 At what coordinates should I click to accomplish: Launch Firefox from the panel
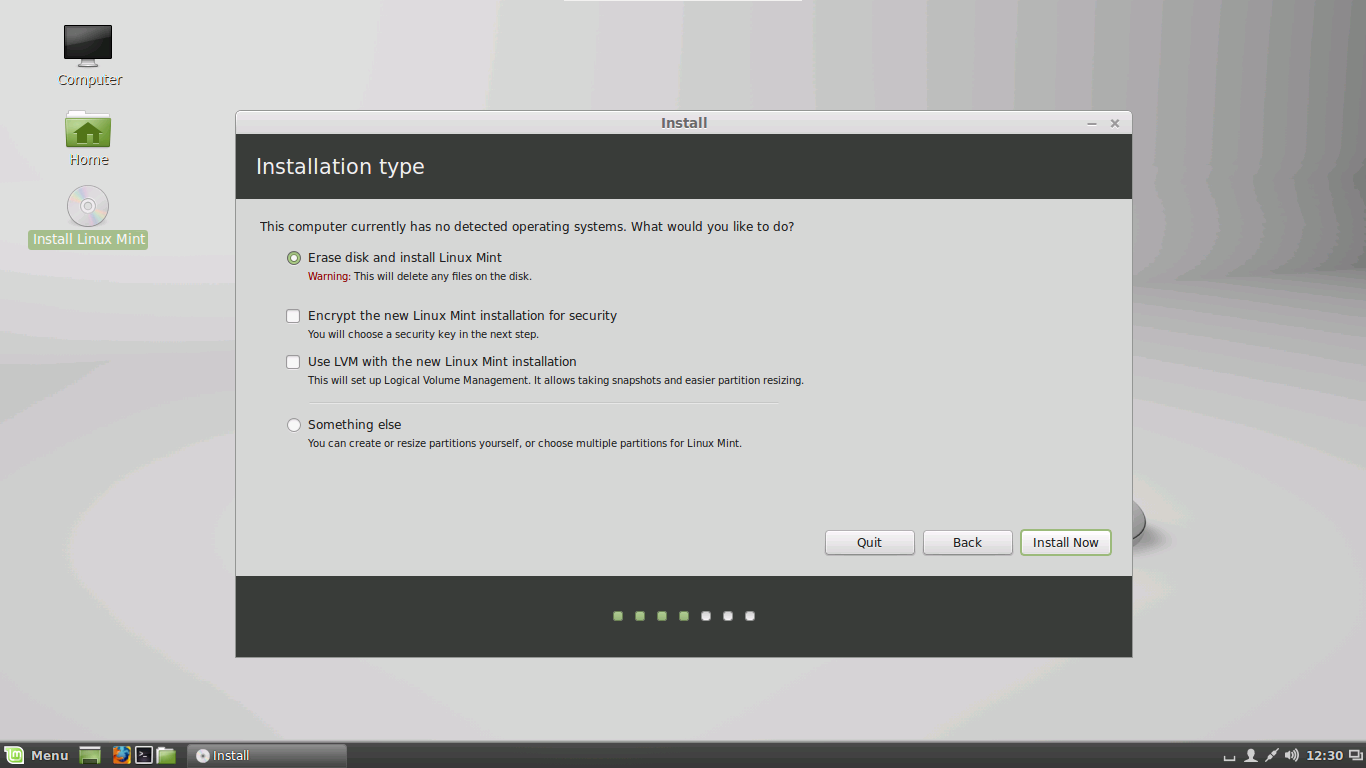point(121,755)
